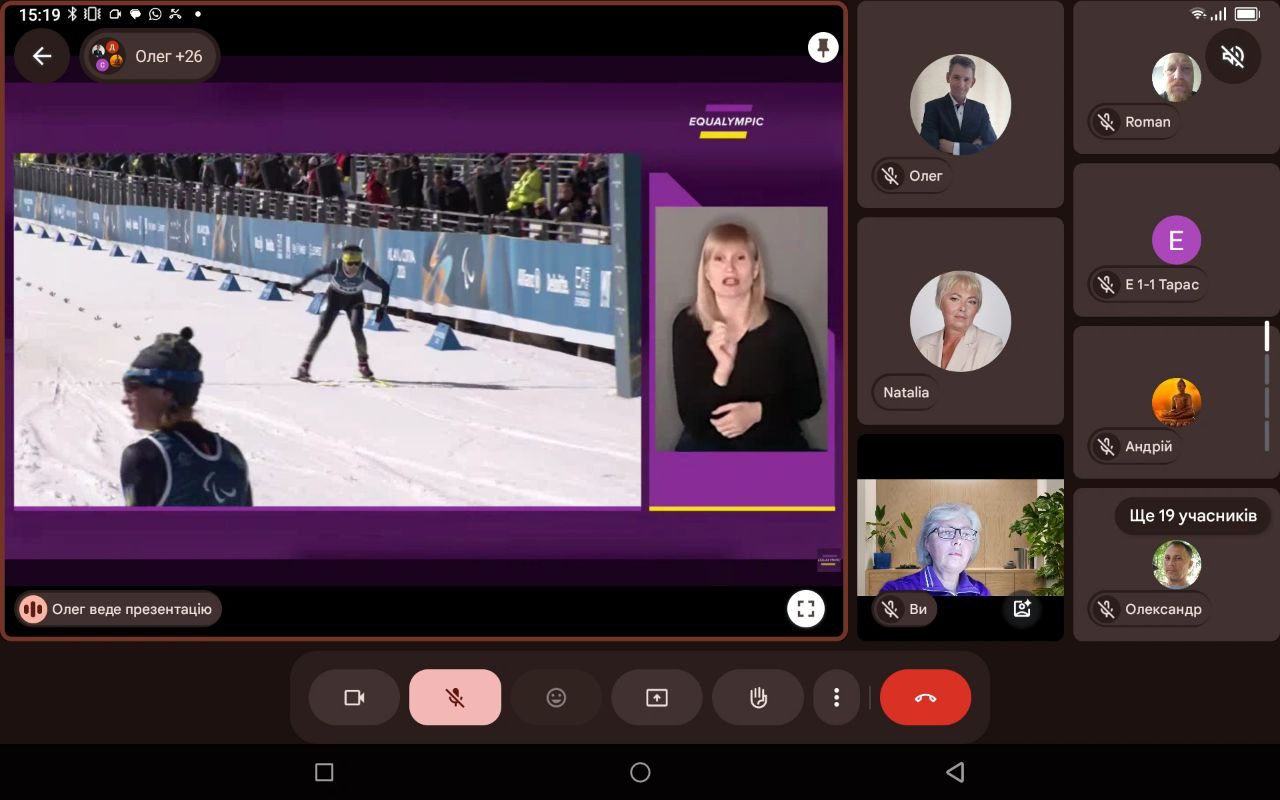
Task: Tap the "Natalia" name label
Action: [x=906, y=393]
